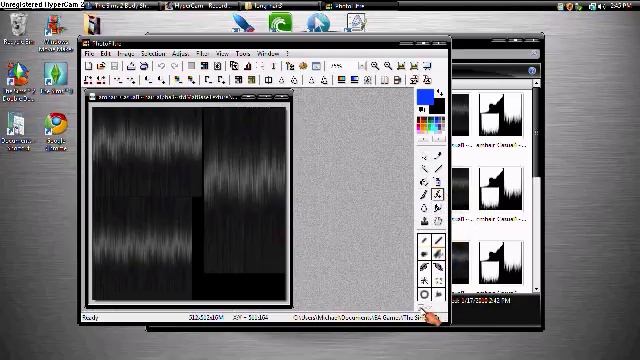Choose a color from the palette grid

click(431, 125)
